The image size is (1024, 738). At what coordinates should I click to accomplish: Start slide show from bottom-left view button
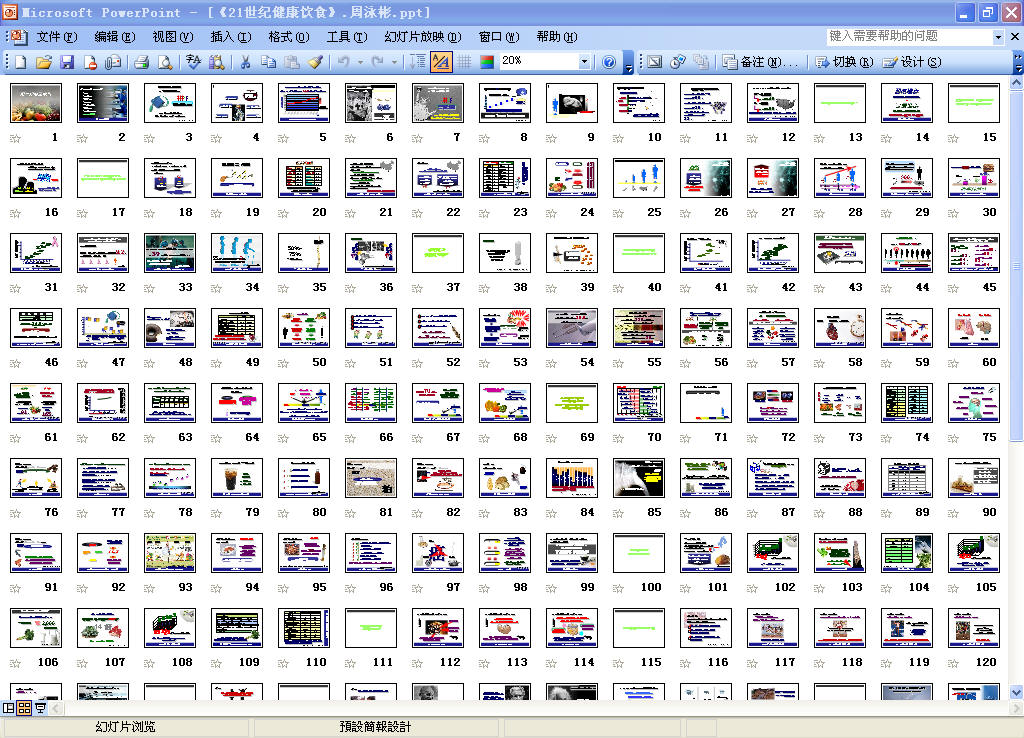coord(40,708)
